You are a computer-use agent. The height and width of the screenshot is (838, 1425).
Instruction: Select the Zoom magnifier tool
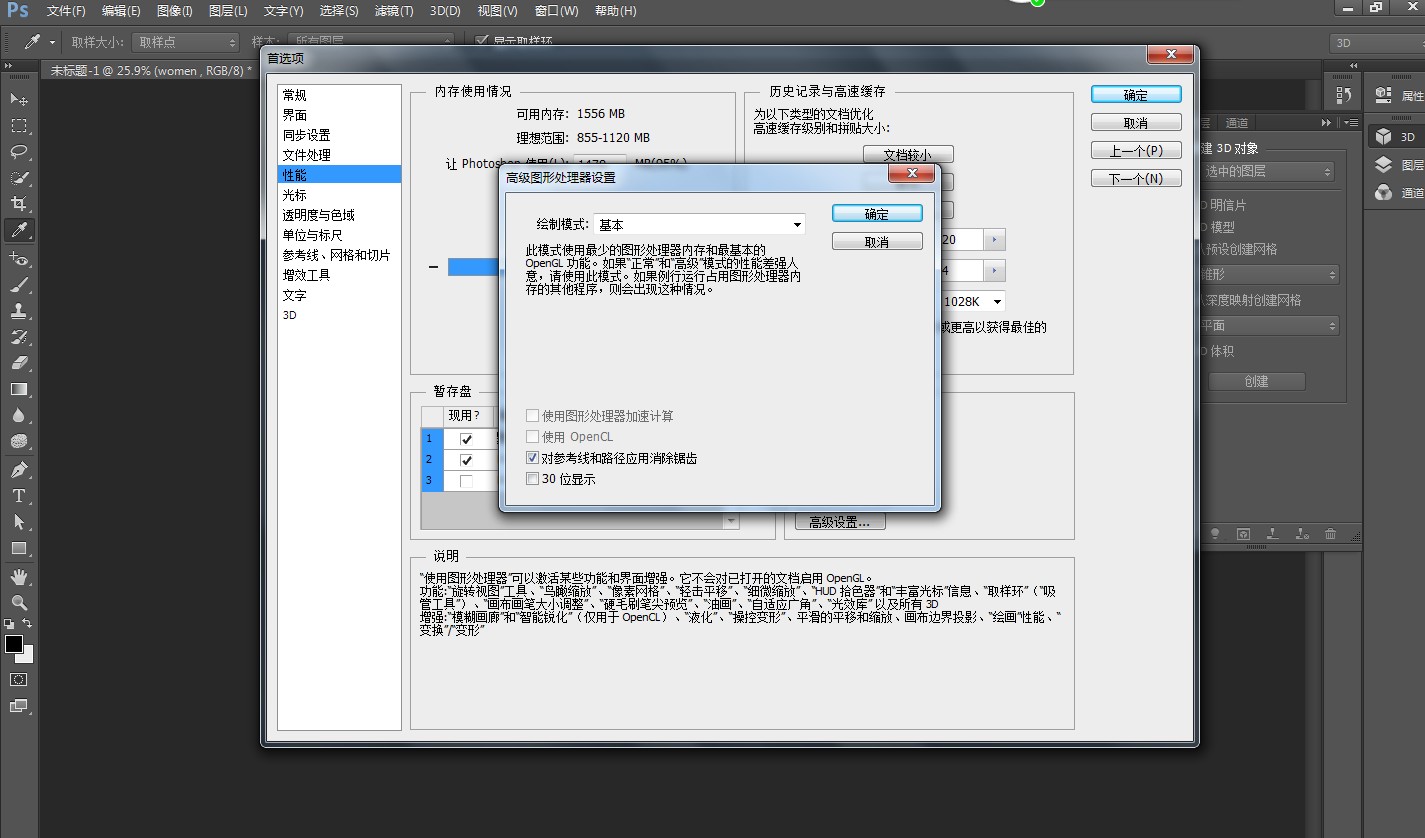(19, 603)
